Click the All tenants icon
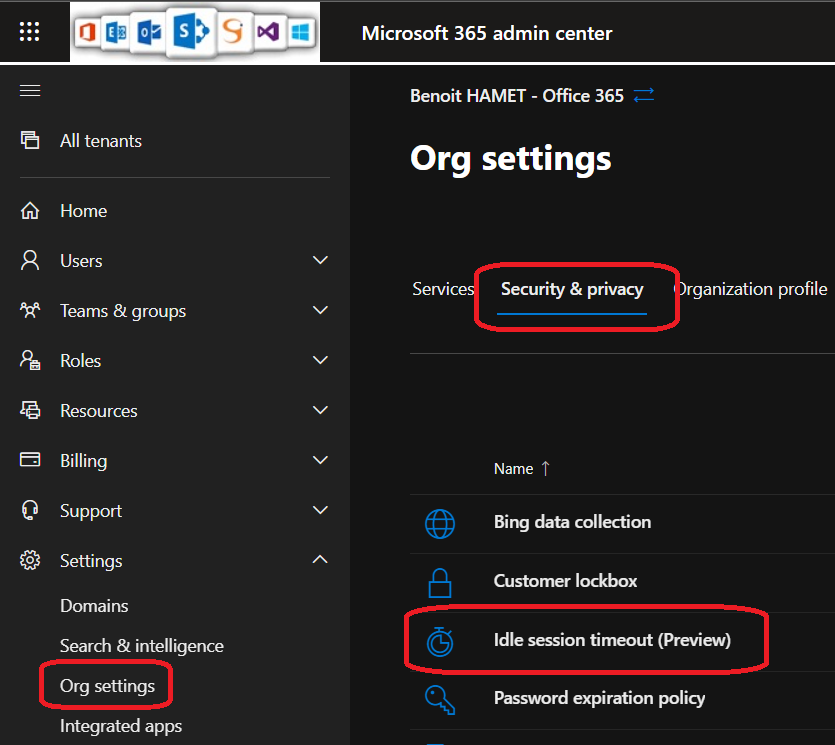 click(30, 141)
